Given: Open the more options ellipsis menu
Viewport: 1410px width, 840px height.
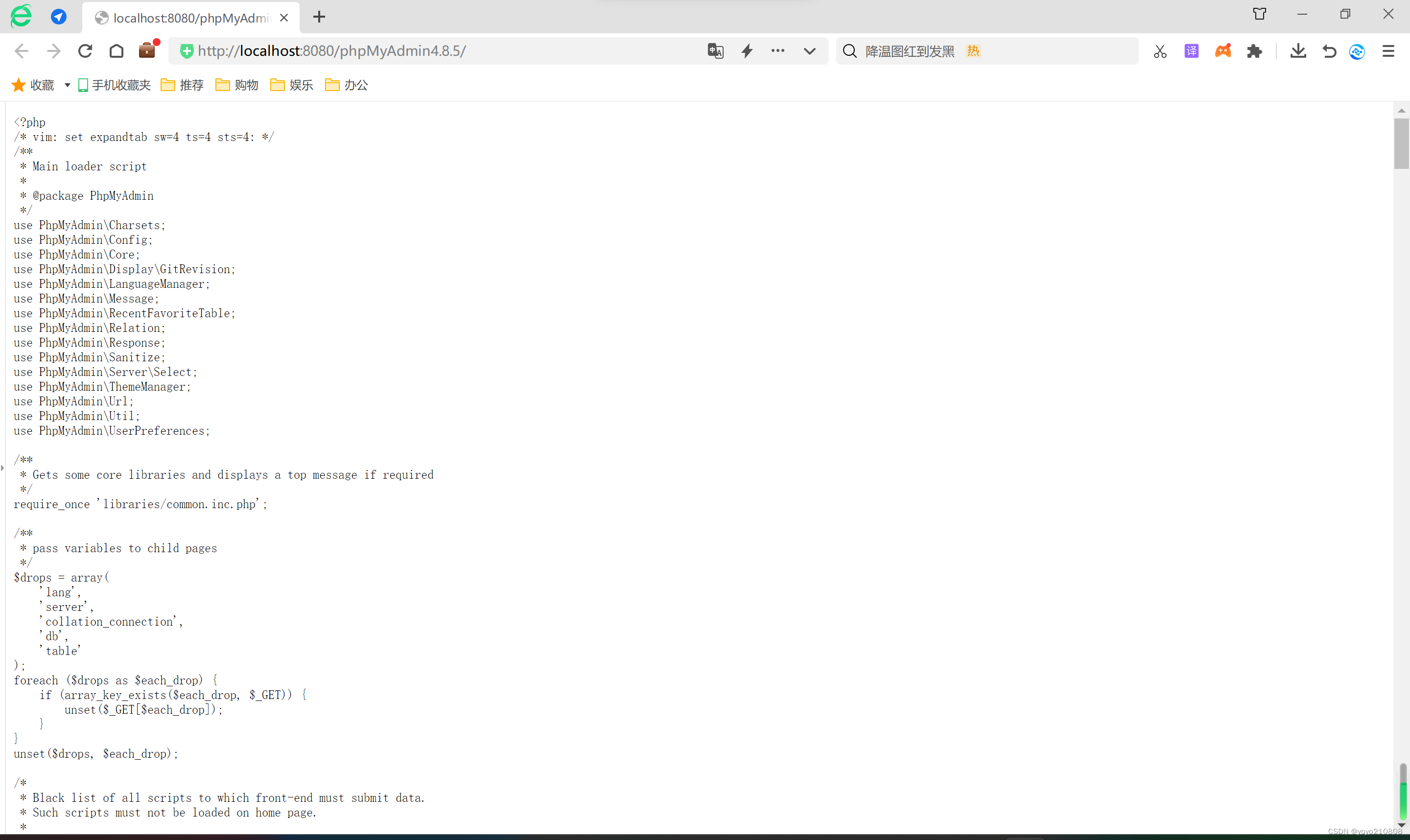Looking at the screenshot, I should coord(777,51).
